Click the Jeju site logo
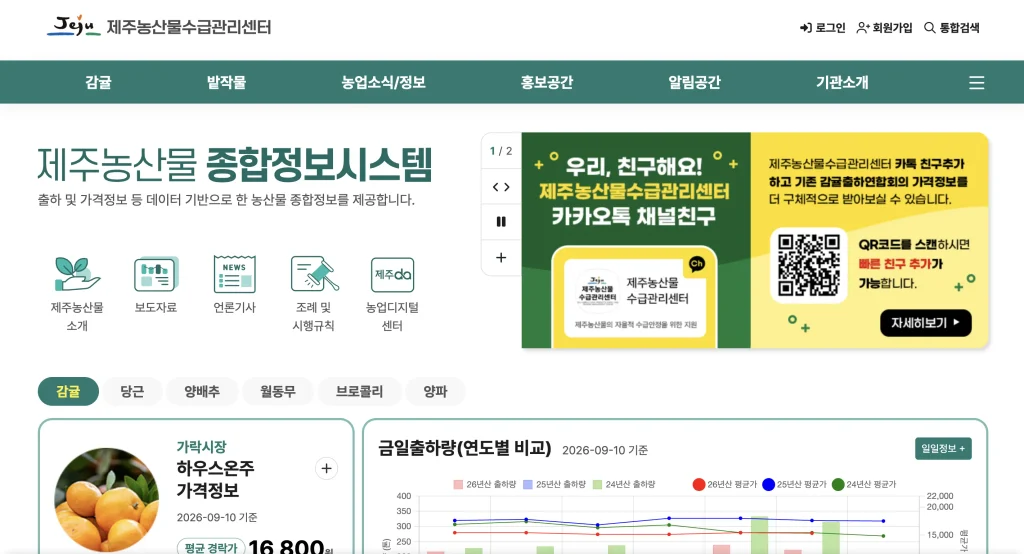 (74, 26)
